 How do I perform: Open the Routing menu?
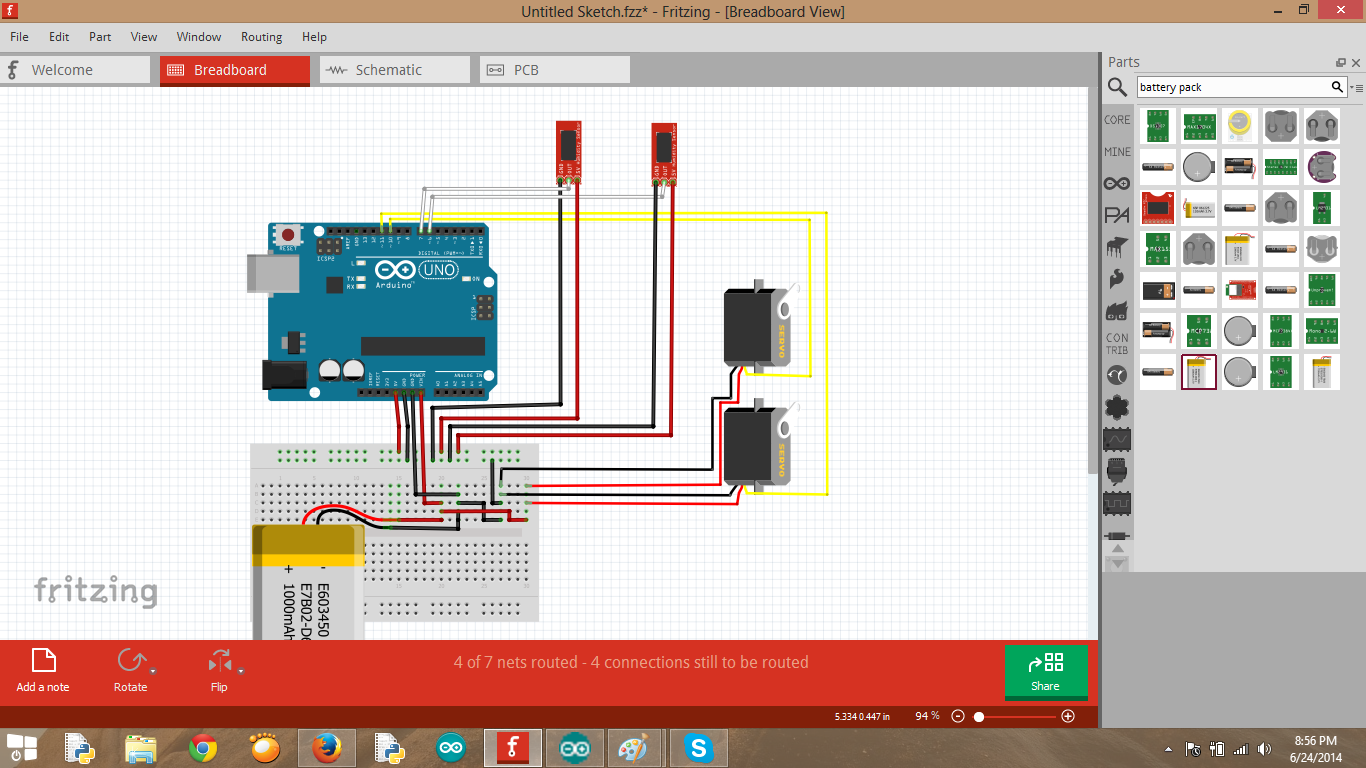point(261,37)
